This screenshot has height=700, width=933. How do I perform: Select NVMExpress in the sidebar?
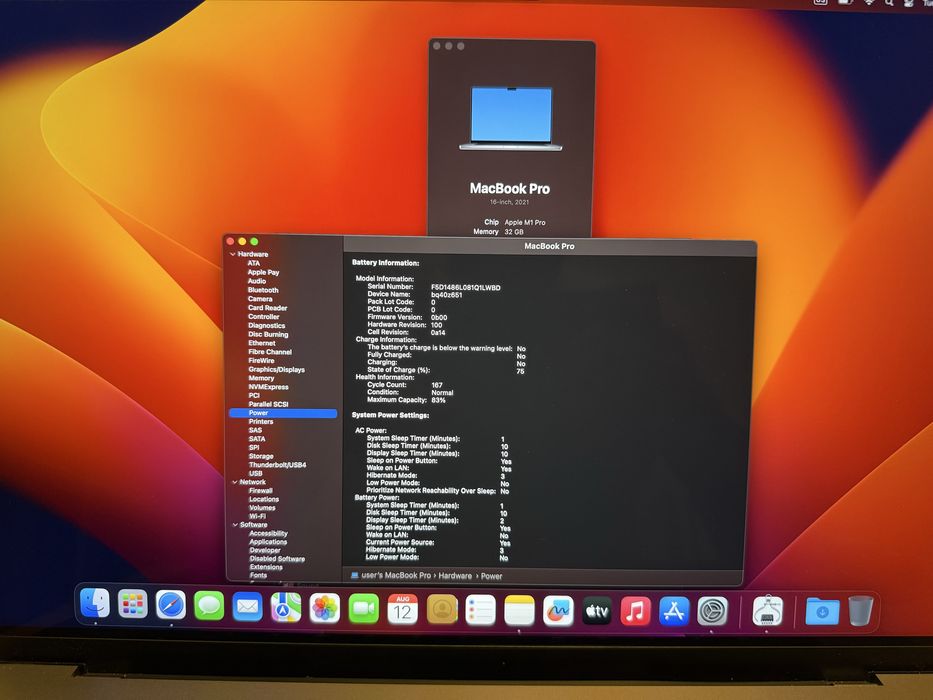pyautogui.click(x=268, y=387)
